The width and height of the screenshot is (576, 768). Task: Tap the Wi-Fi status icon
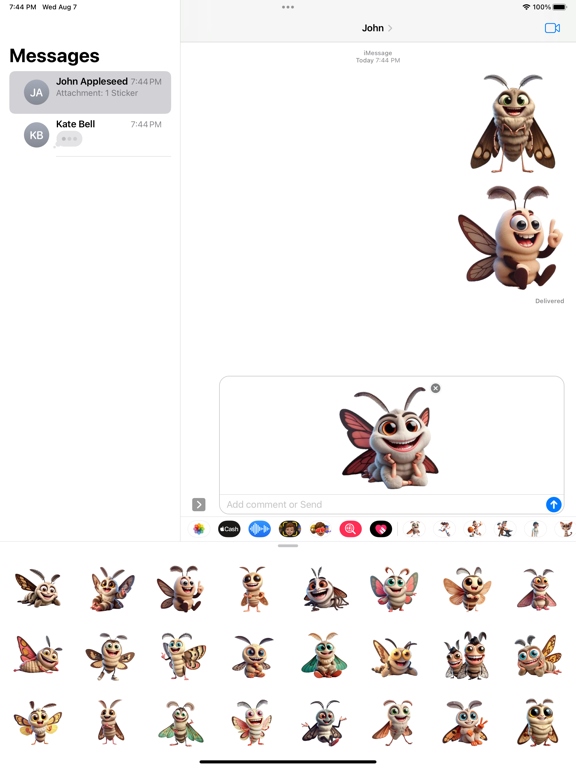click(x=527, y=7)
